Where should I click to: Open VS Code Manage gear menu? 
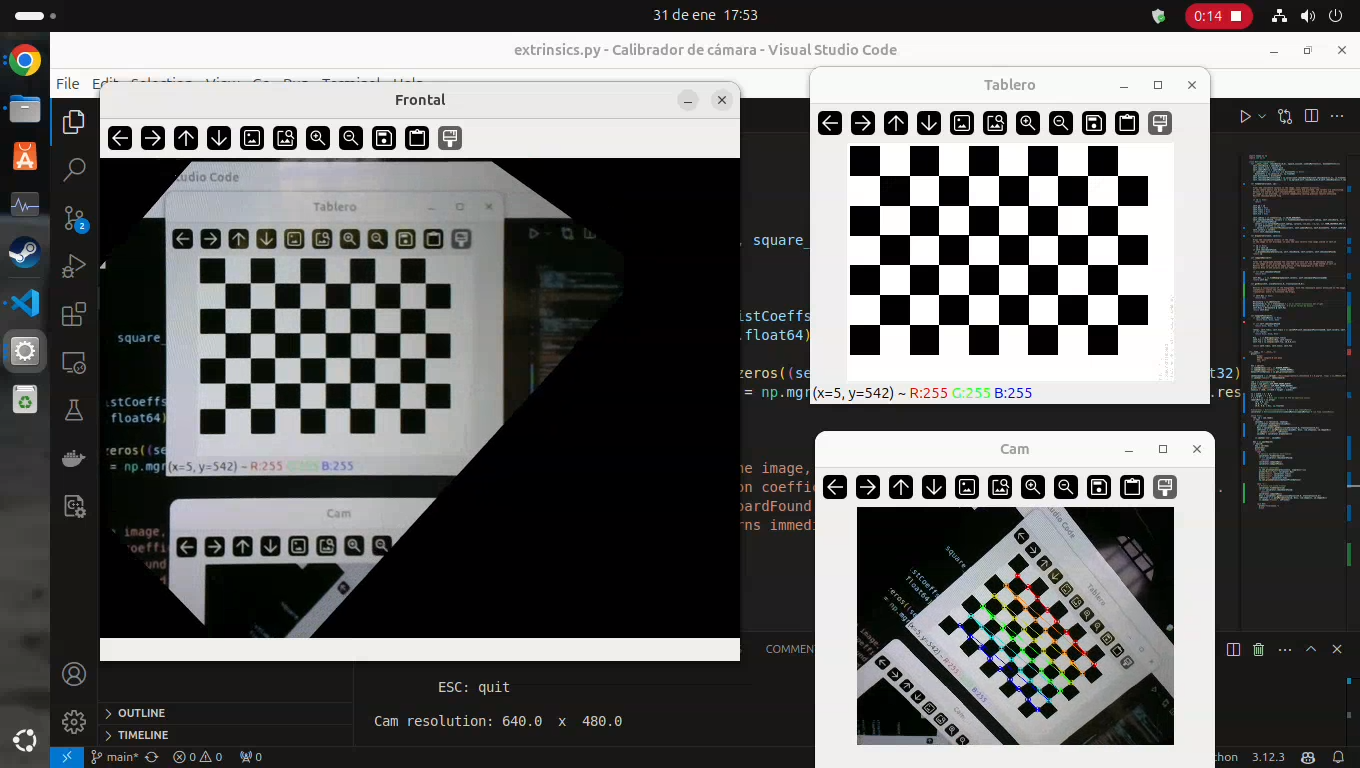coord(74,721)
